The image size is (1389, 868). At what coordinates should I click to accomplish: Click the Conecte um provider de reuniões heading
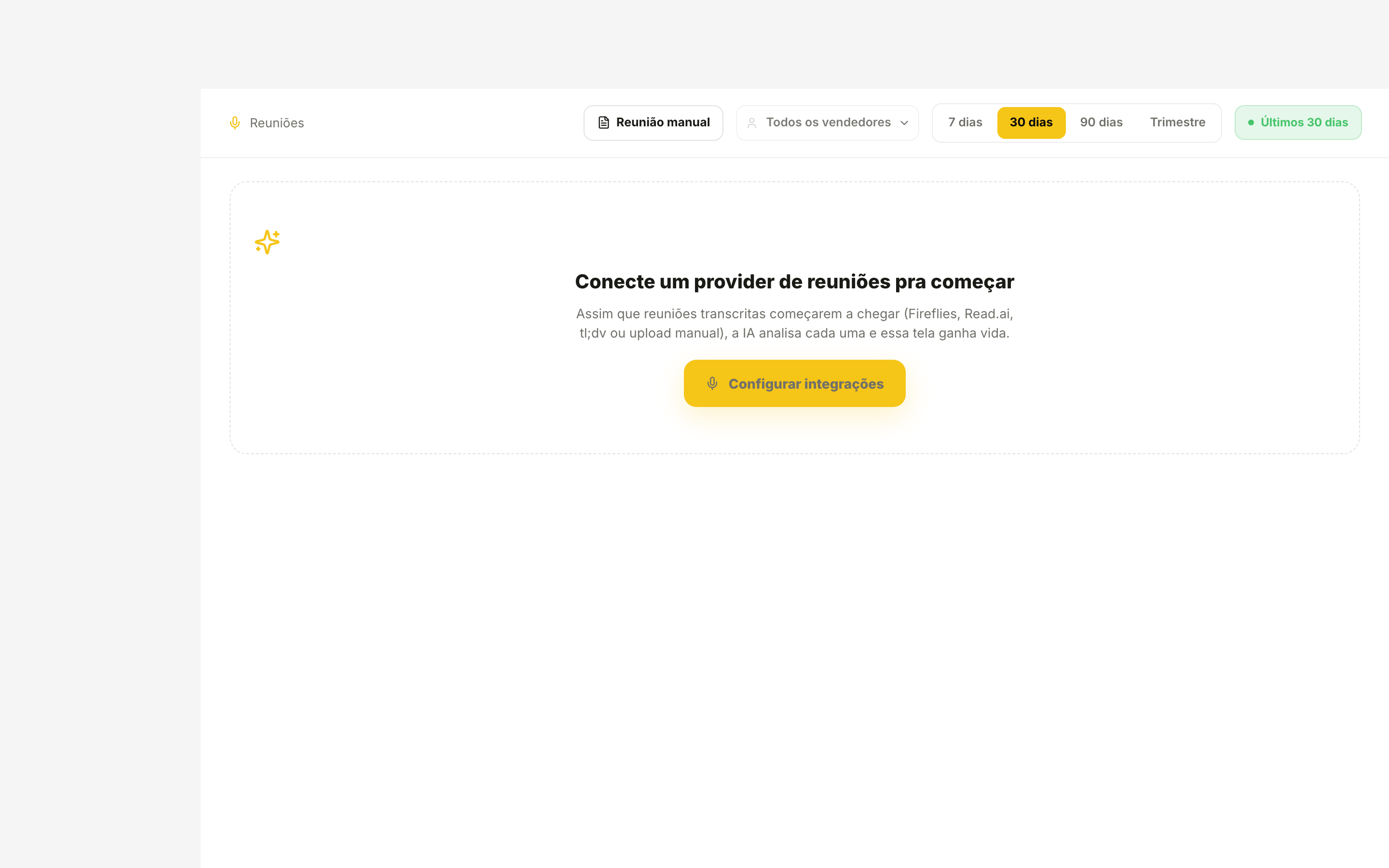794,282
